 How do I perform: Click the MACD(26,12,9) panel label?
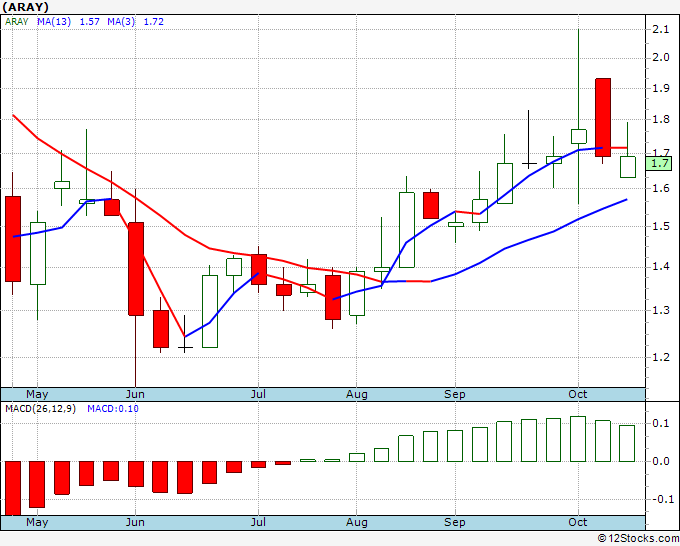(x=40, y=409)
